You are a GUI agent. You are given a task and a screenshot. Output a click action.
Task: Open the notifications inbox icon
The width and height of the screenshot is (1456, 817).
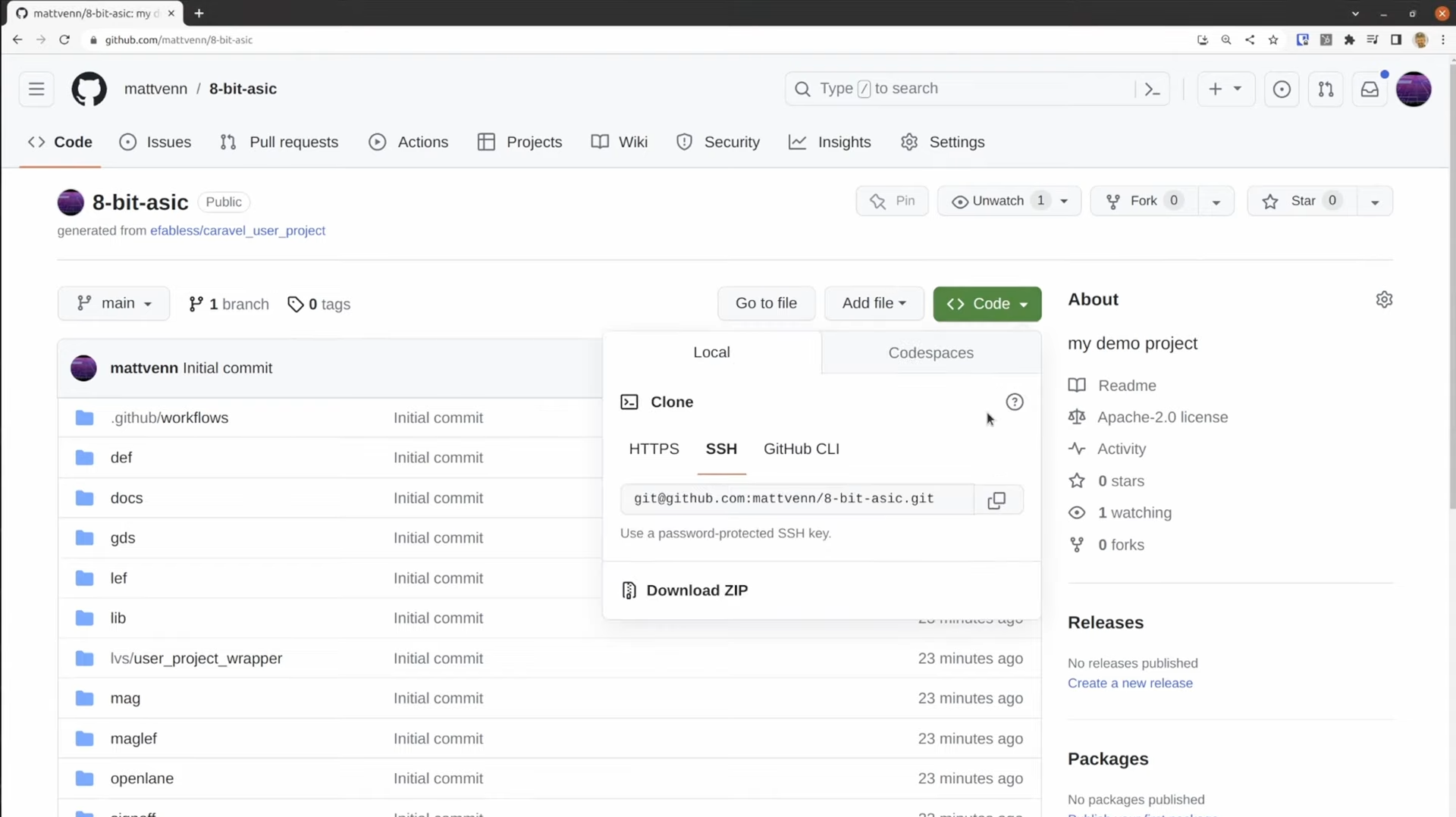[x=1370, y=89]
